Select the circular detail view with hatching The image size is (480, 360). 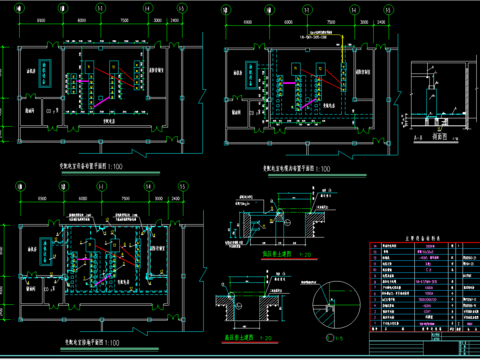[336, 305]
